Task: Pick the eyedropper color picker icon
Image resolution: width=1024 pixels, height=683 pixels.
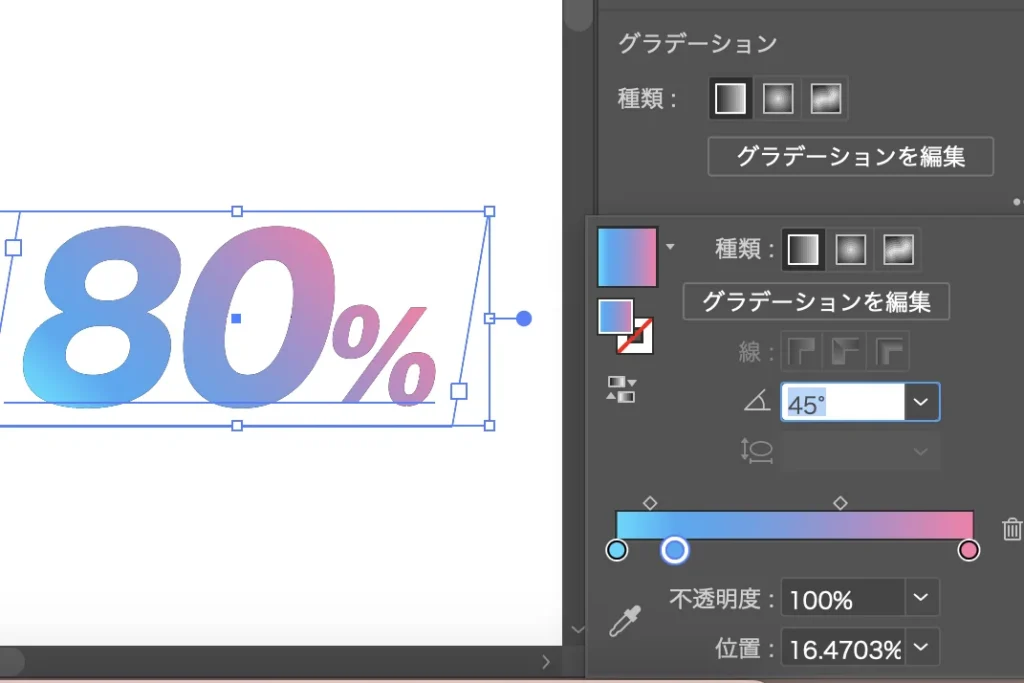Action: 625,621
